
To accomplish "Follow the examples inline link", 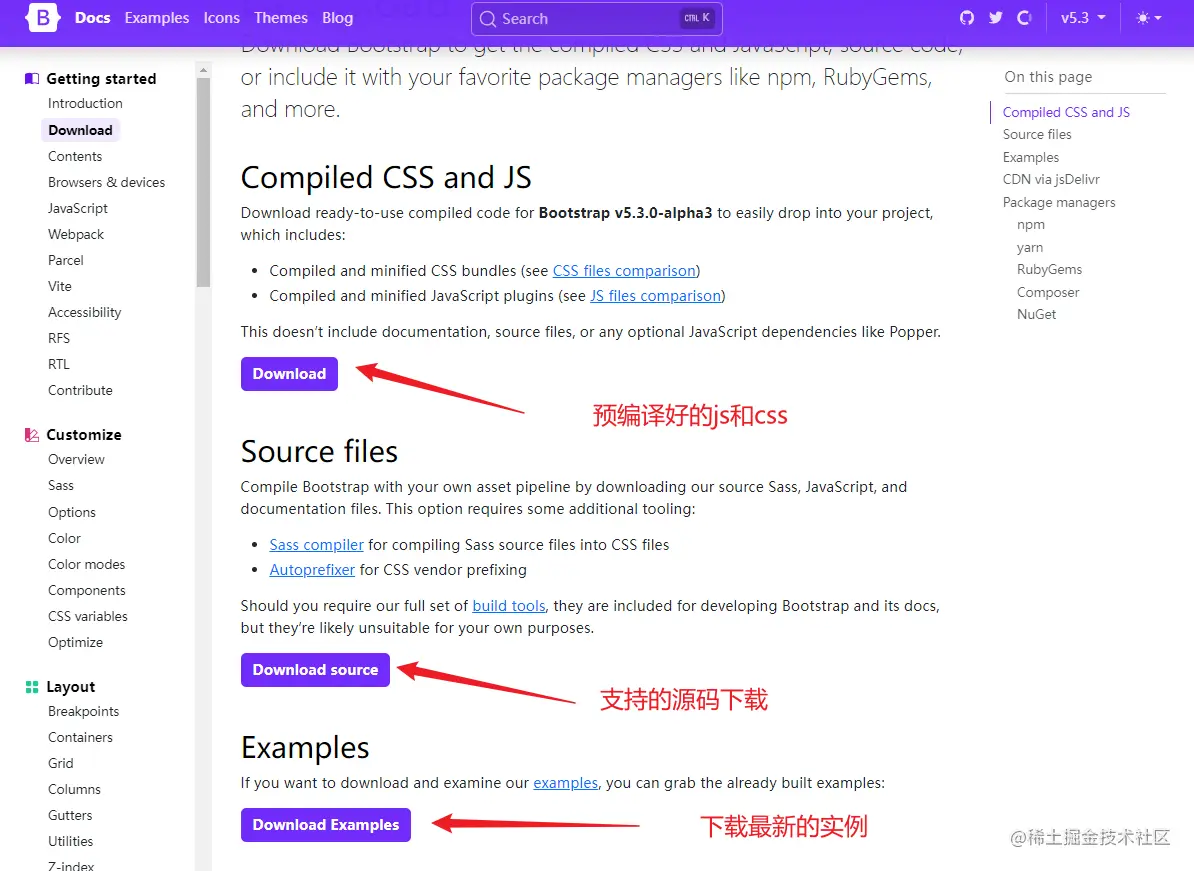I will click(566, 783).
